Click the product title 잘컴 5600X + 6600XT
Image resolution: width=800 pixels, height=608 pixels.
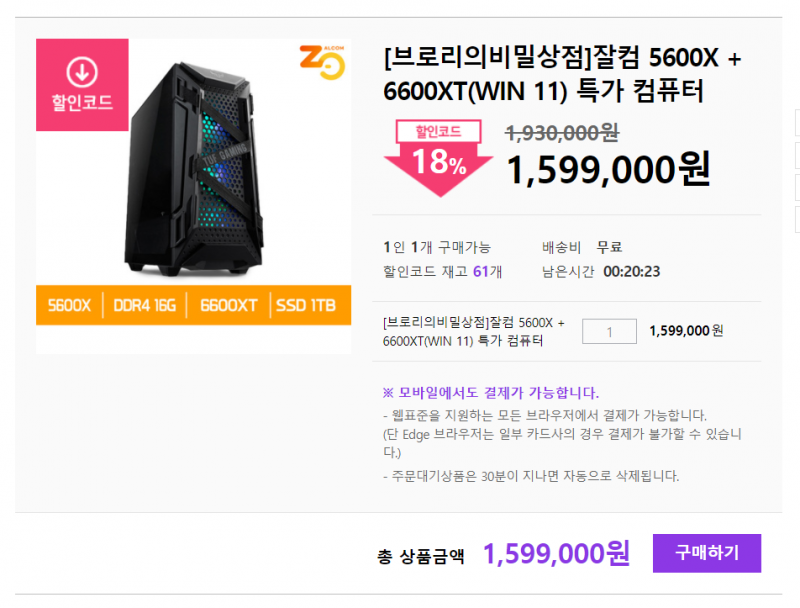coord(562,74)
